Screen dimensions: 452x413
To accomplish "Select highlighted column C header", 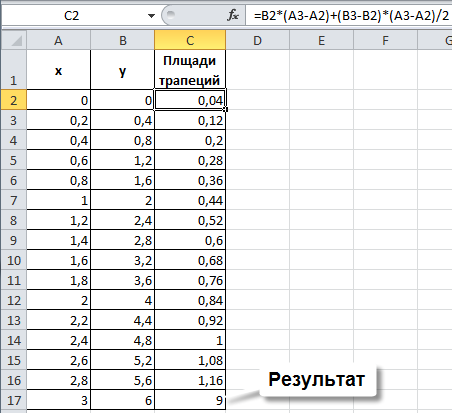I will tap(190, 40).
